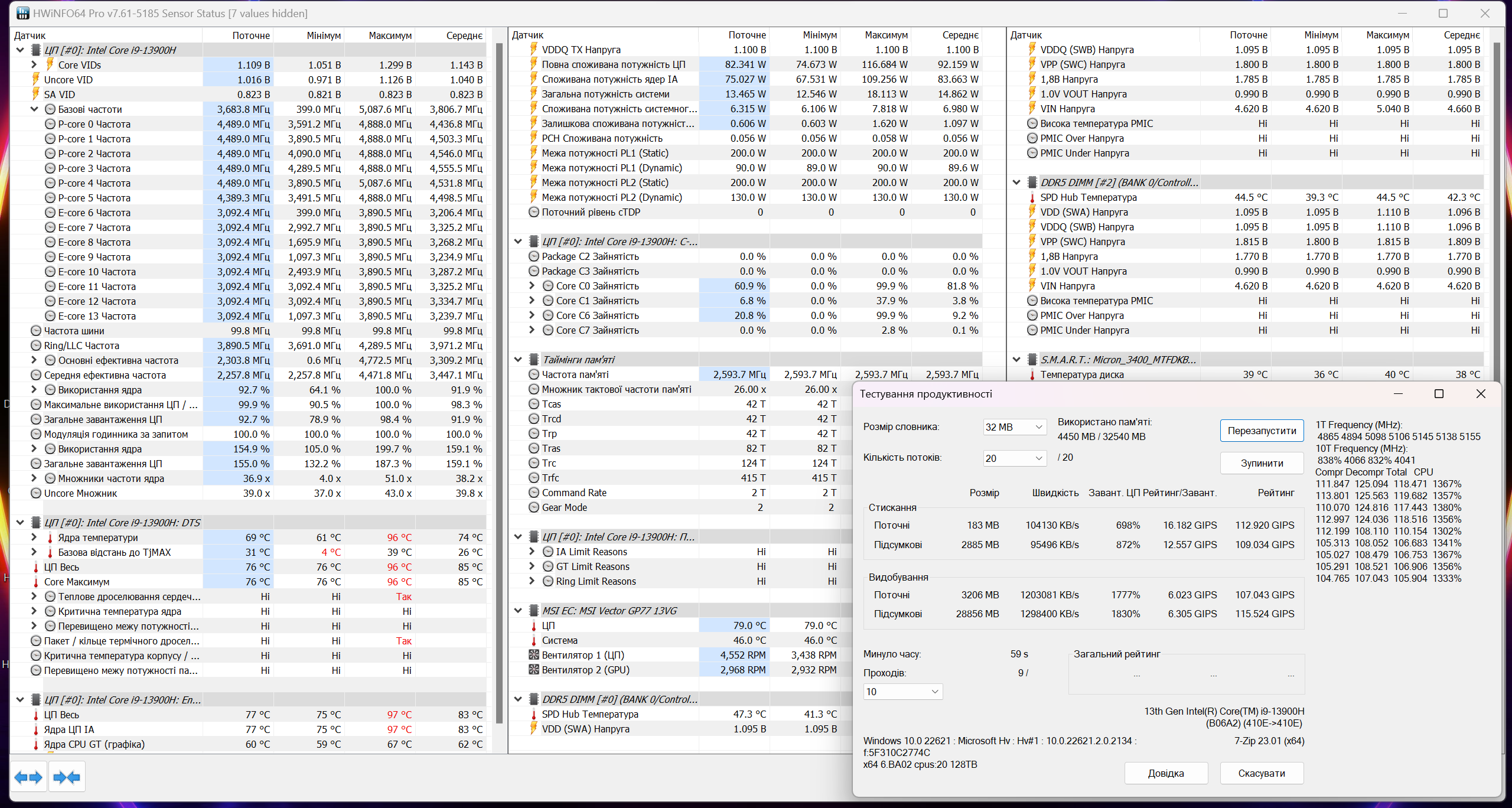Expand the Core VIDs tree row

click(34, 65)
